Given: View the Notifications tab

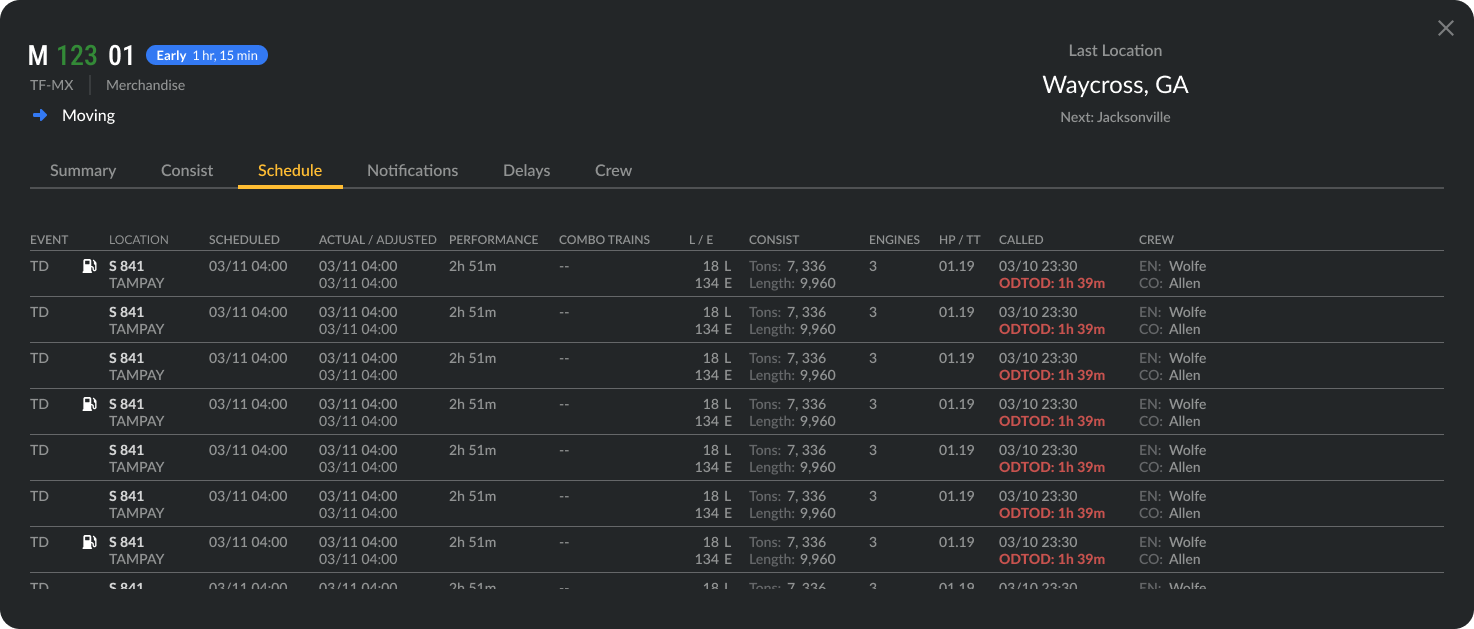Looking at the screenshot, I should 412,170.
